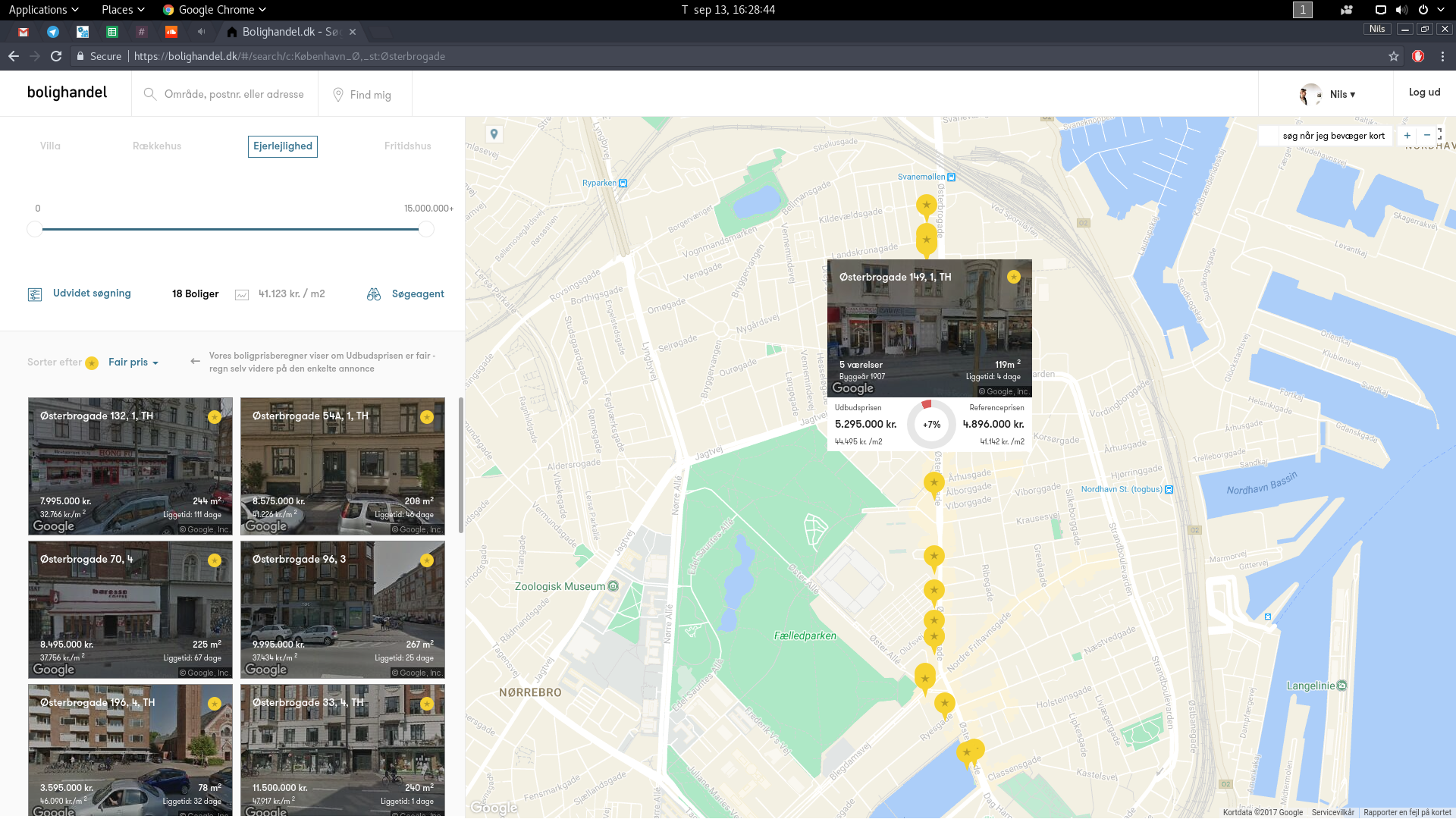This screenshot has height=819, width=1456.
Task: Close the Bolighandel.dk tab
Action: (x=353, y=32)
